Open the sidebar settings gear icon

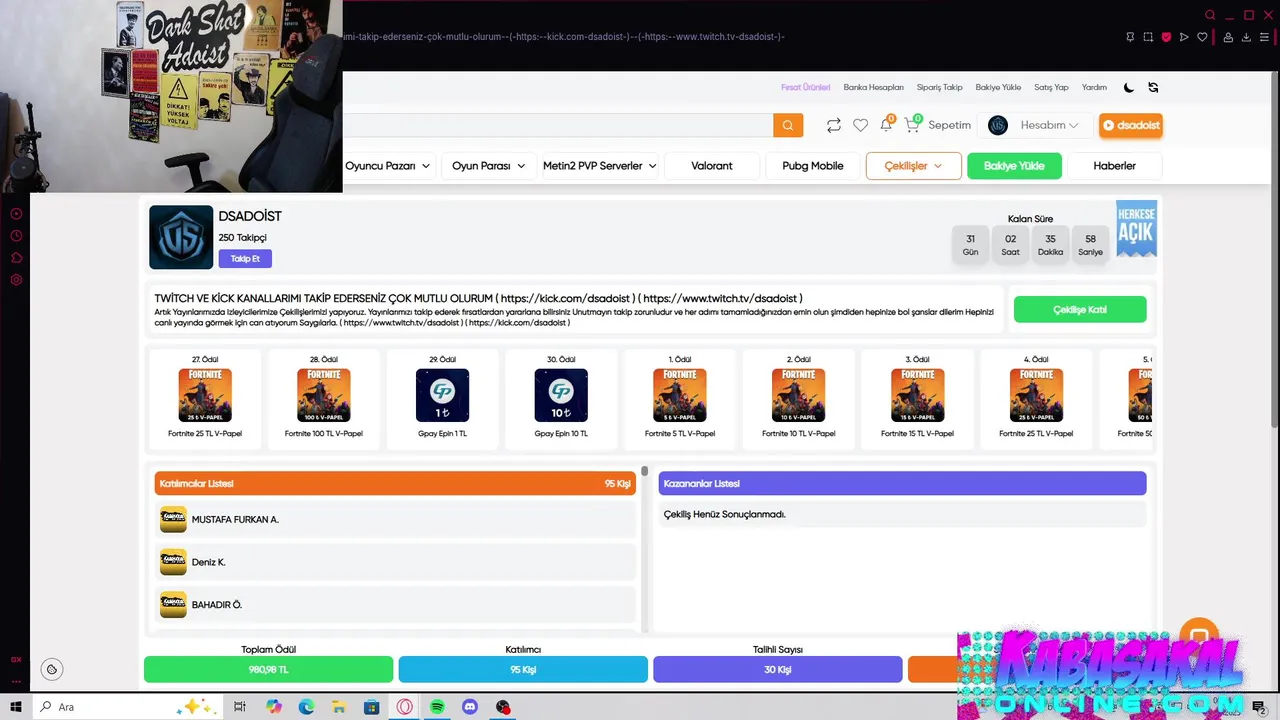pyautogui.click(x=16, y=280)
